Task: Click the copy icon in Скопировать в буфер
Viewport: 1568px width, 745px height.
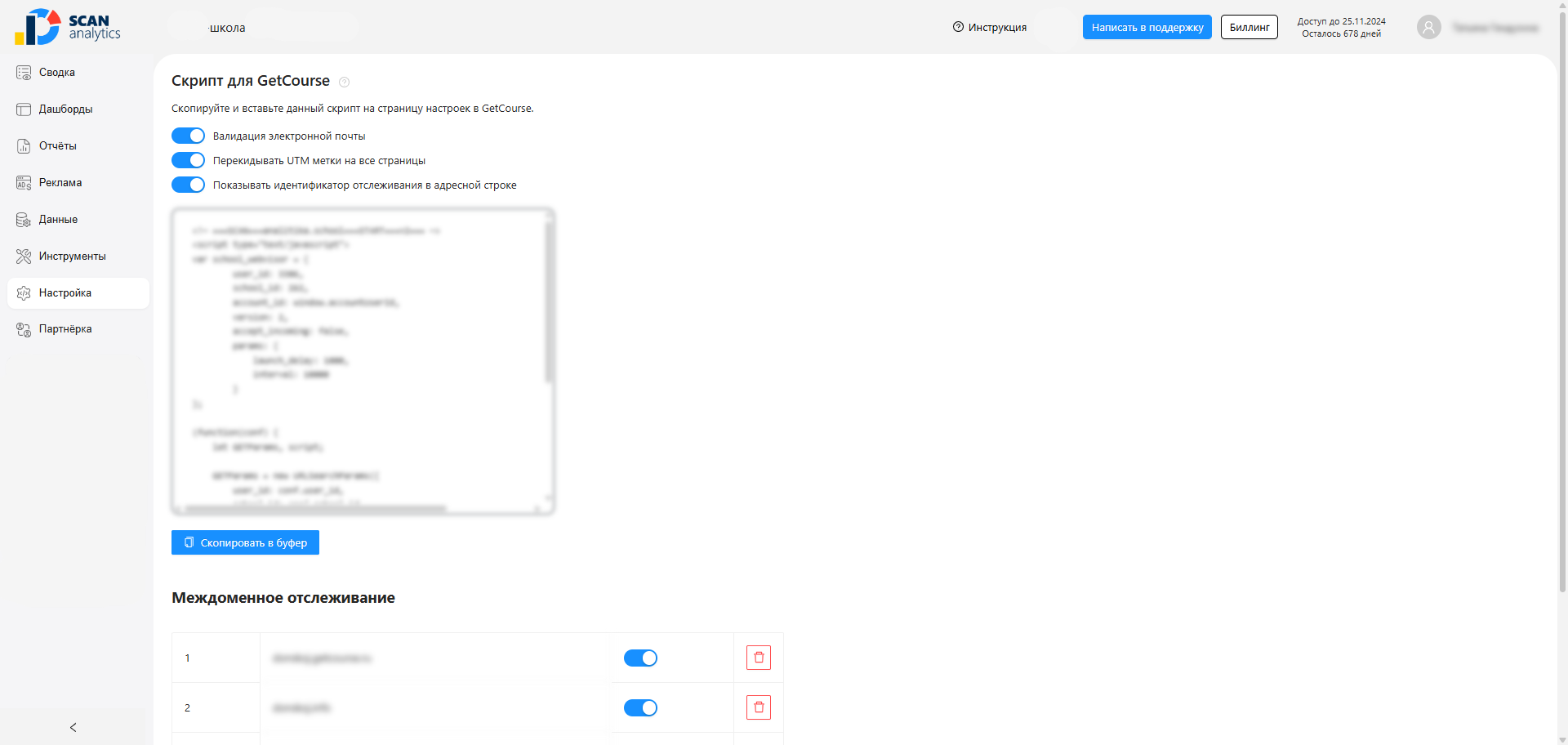Action: pyautogui.click(x=189, y=542)
